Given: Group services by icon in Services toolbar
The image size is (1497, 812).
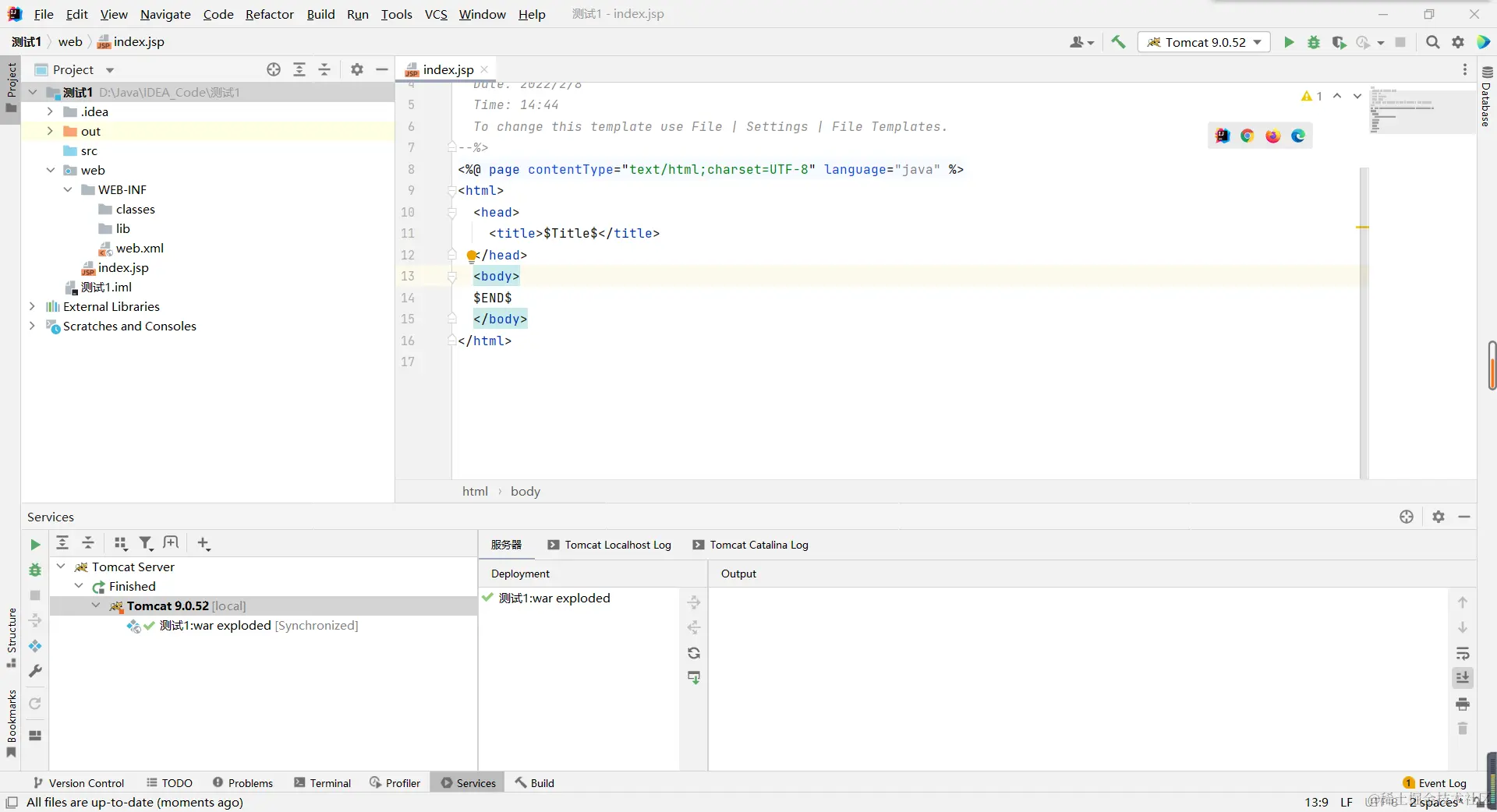Looking at the screenshot, I should click(121, 543).
